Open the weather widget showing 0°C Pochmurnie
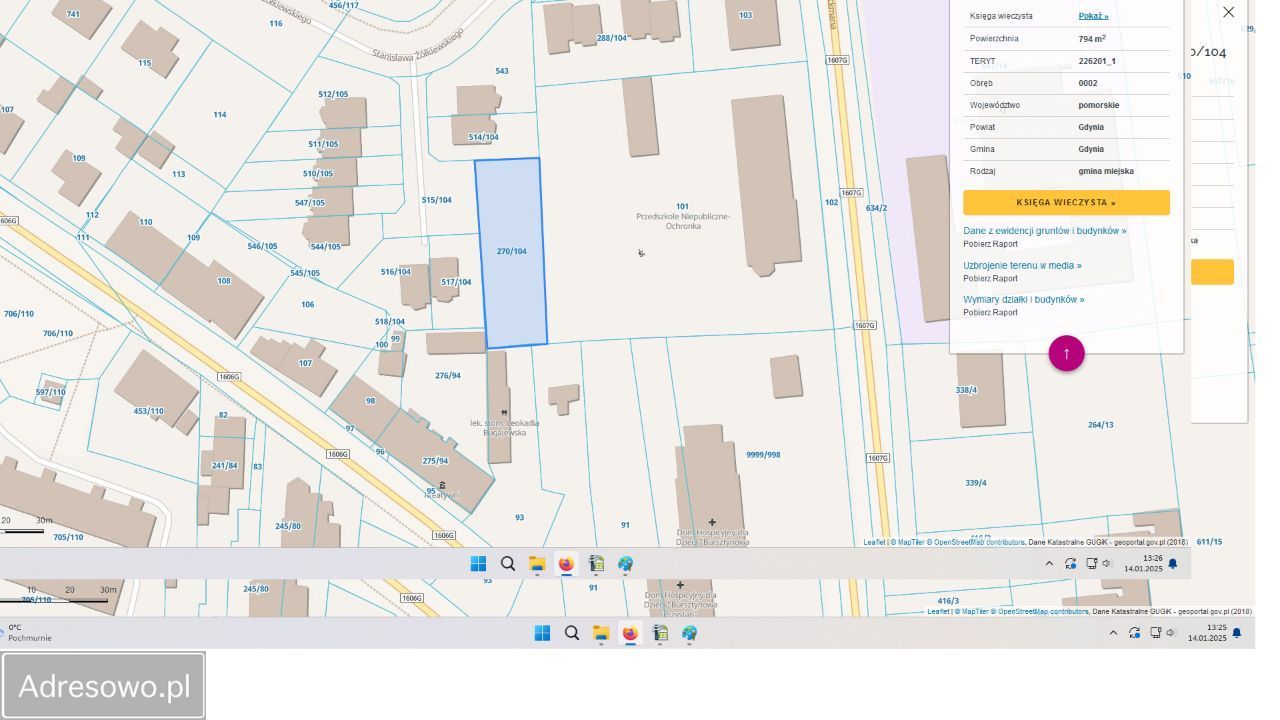Screen dimensions: 1280x720 (30, 633)
